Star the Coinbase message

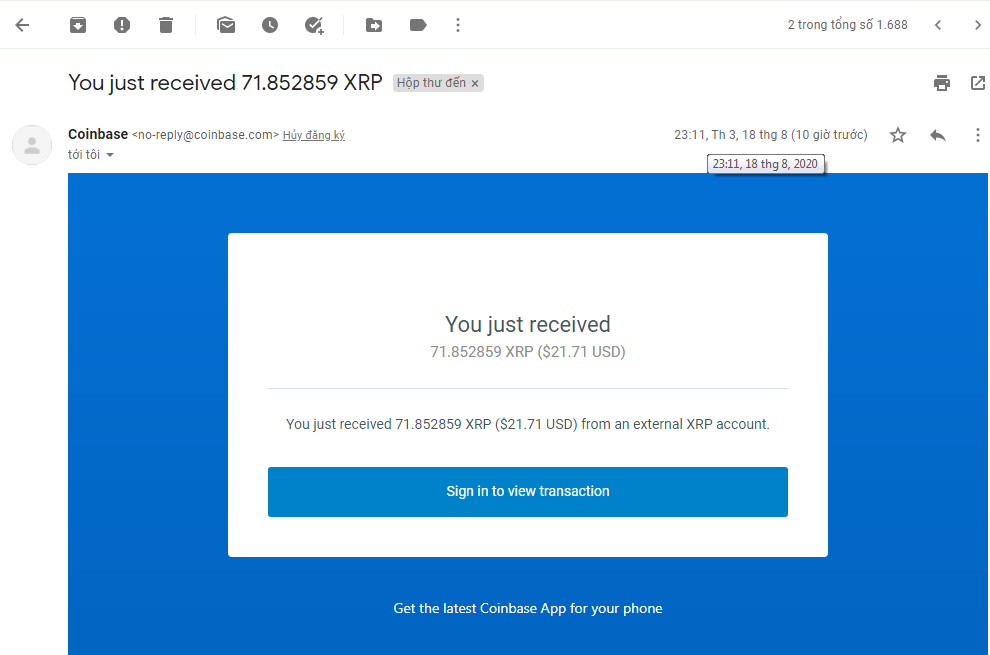click(x=898, y=135)
